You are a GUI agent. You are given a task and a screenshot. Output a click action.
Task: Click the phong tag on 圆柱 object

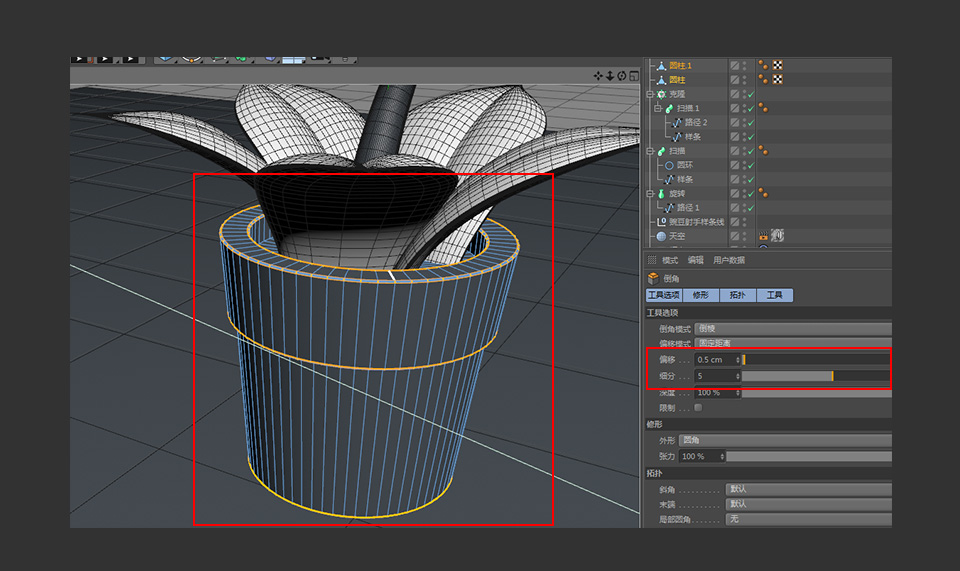coord(762,79)
